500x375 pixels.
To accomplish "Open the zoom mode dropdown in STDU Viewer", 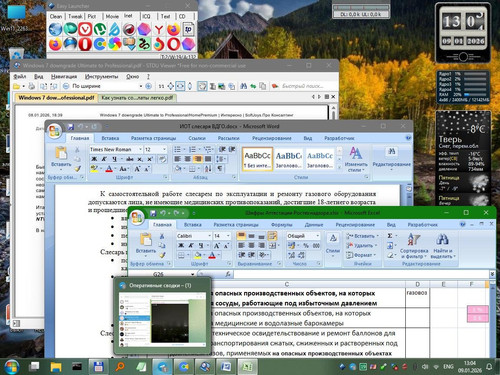I will point(141,86).
